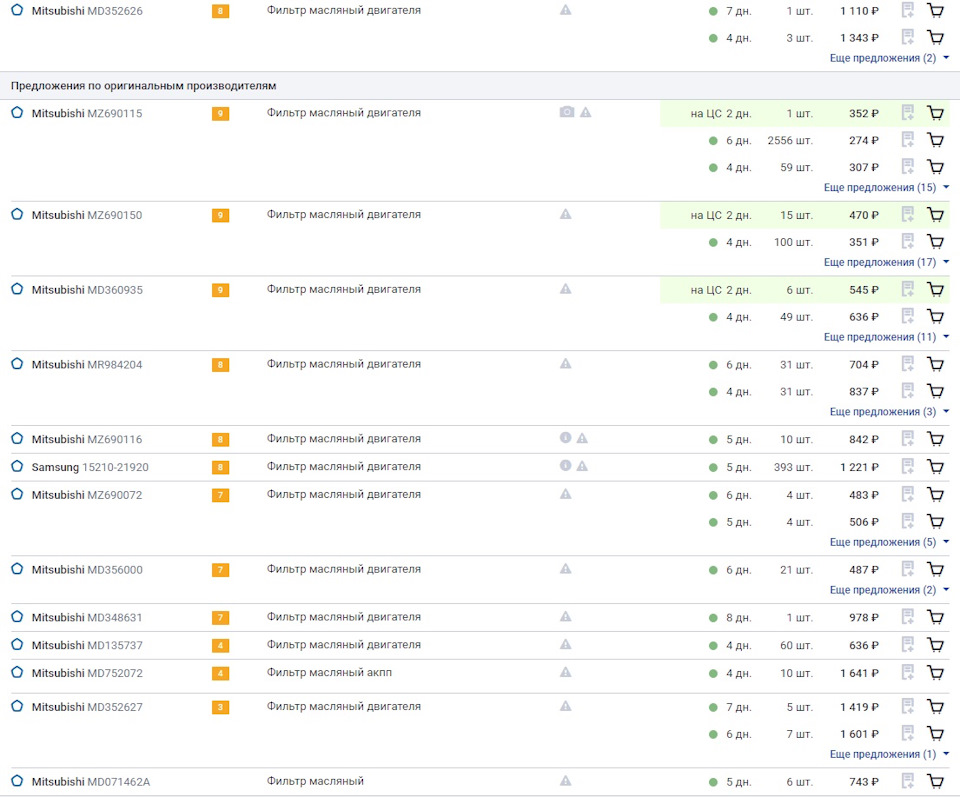
Task: Expand 'Еще предложения (2)' under MD352626
Action: point(889,58)
